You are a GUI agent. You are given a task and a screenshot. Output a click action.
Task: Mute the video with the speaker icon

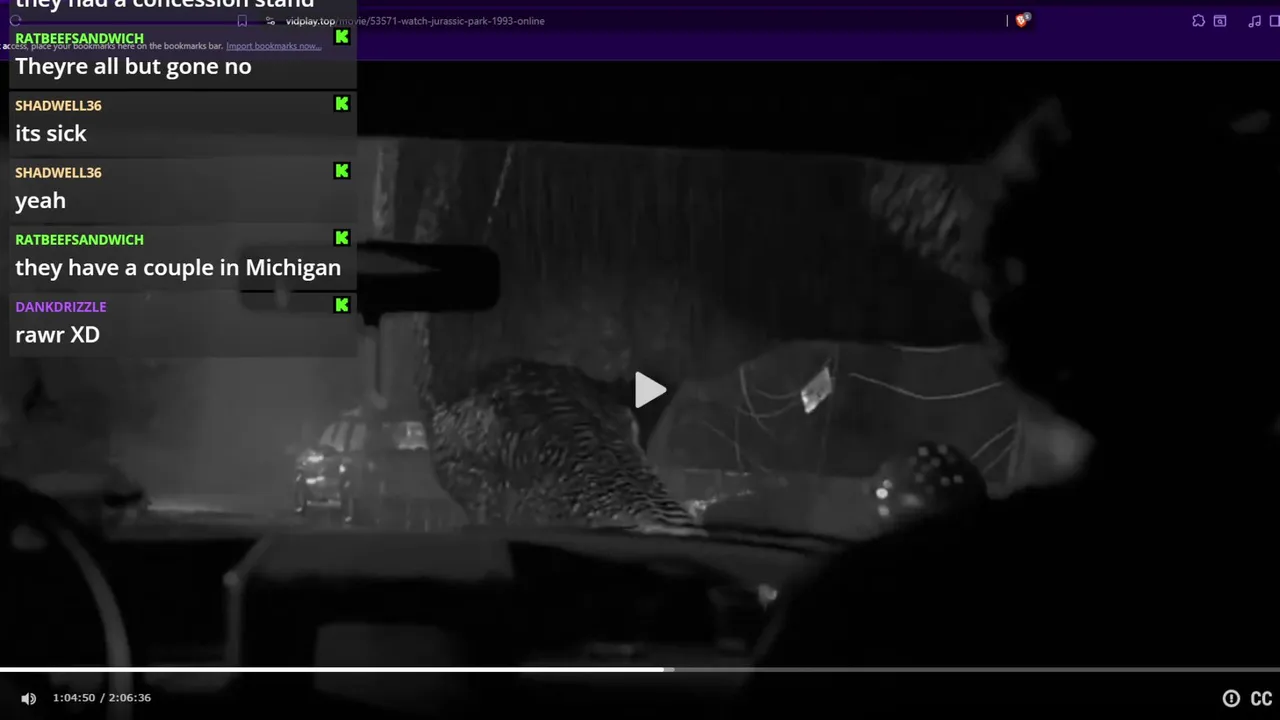point(29,698)
